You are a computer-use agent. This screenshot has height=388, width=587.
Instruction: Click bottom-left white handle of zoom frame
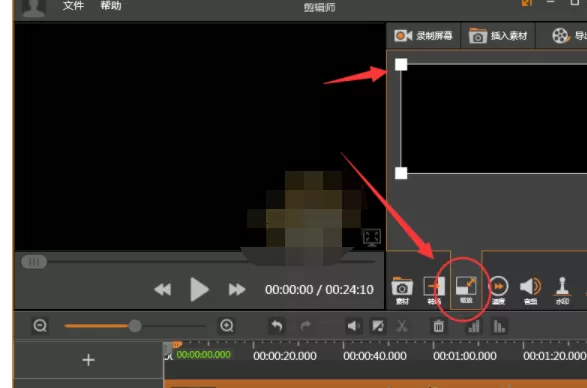[401, 173]
